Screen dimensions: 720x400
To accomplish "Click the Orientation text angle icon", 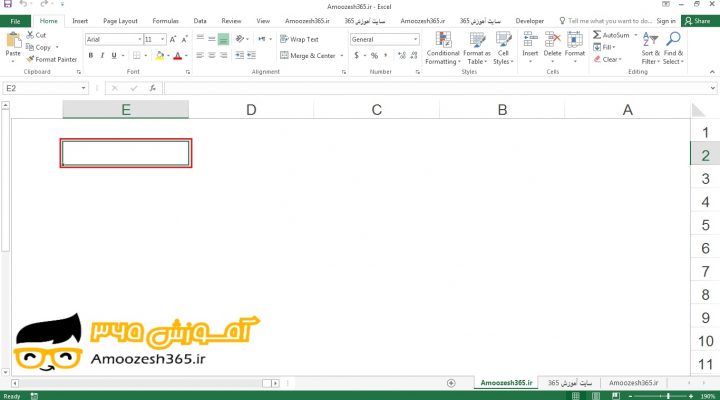I will (240, 39).
